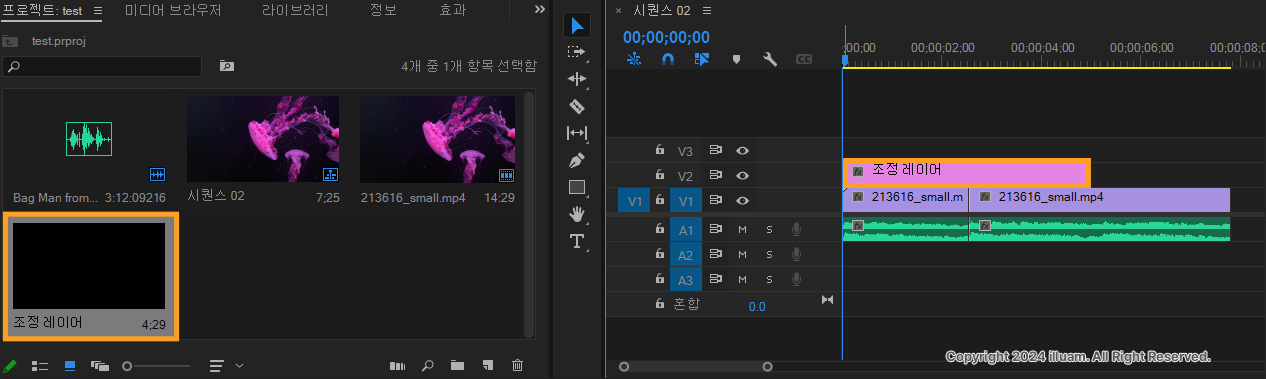The width and height of the screenshot is (1266, 379).
Task: Open the 라이브러리 tab
Action: (295, 10)
